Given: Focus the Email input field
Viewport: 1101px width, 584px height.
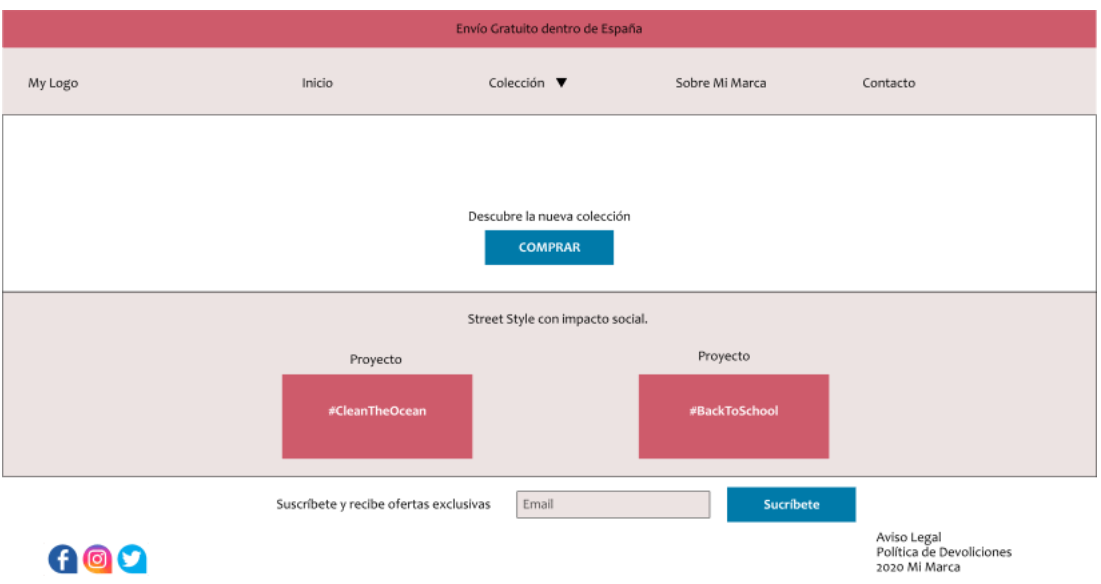Looking at the screenshot, I should pyautogui.click(x=613, y=505).
